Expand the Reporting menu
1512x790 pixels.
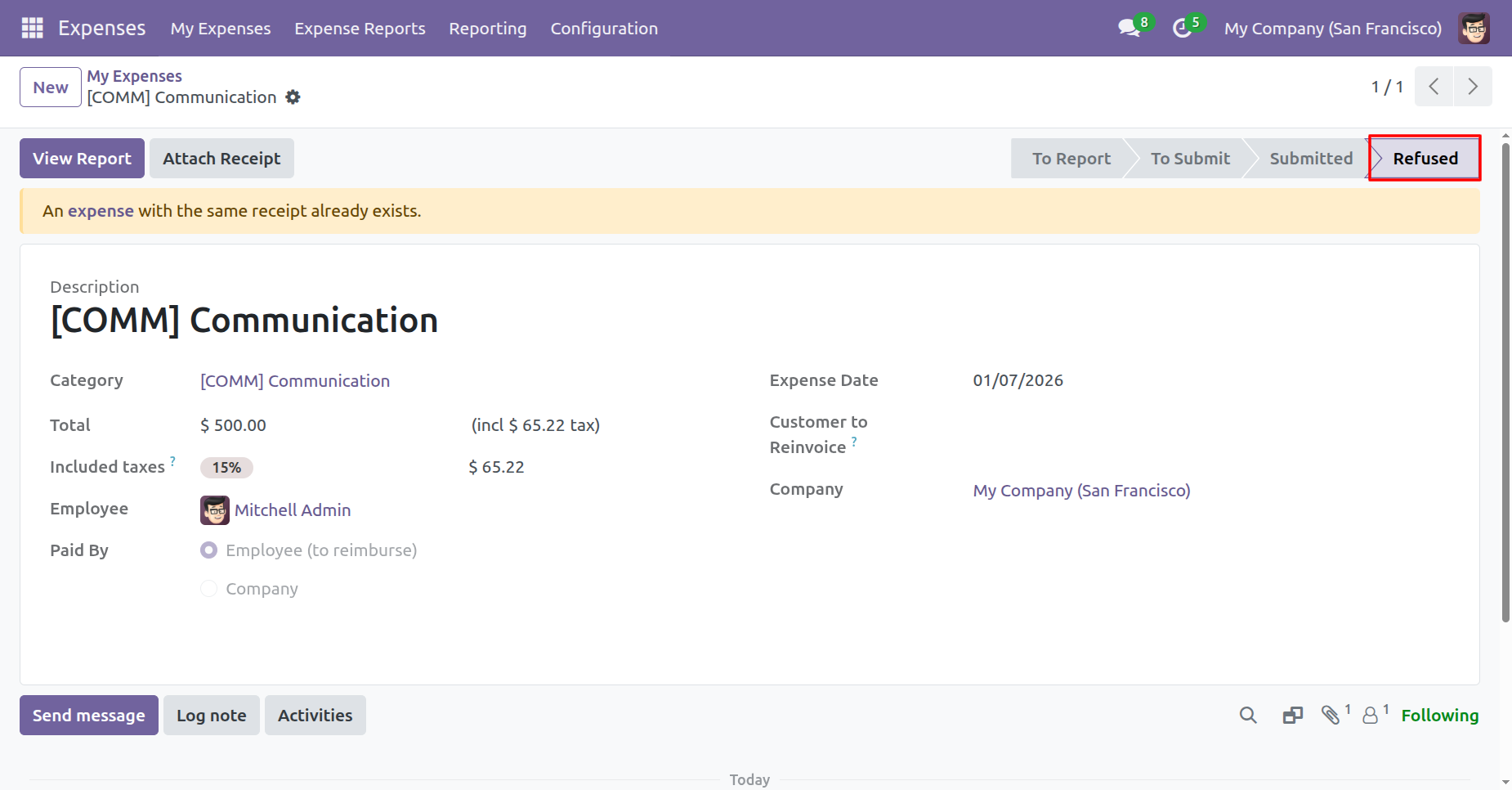(x=488, y=29)
